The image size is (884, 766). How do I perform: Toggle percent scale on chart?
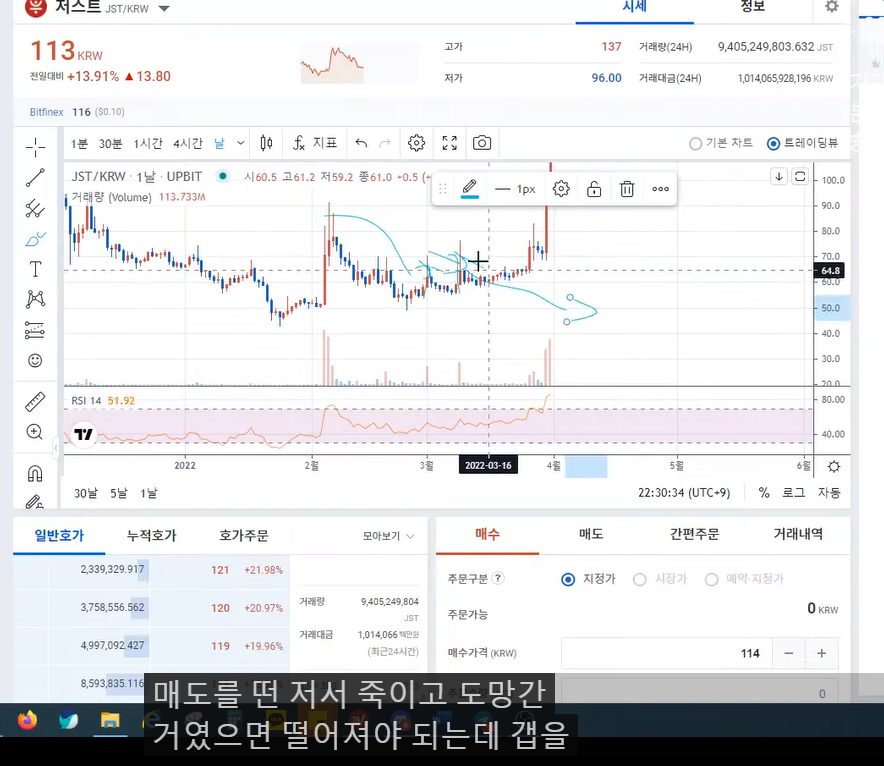pyautogui.click(x=764, y=493)
